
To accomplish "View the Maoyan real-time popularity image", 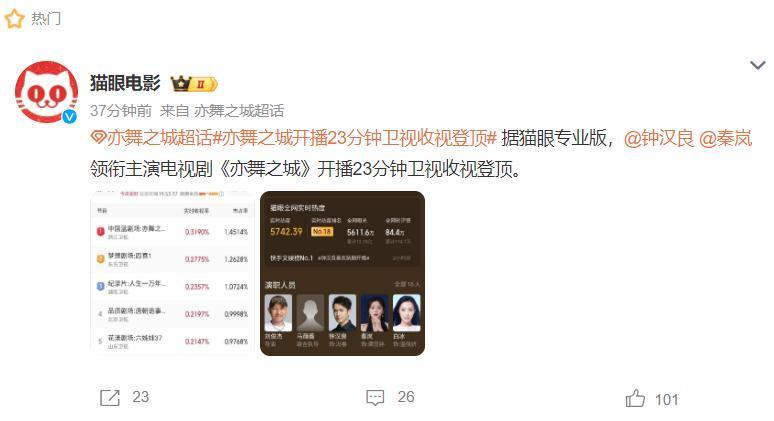I will tap(343, 273).
